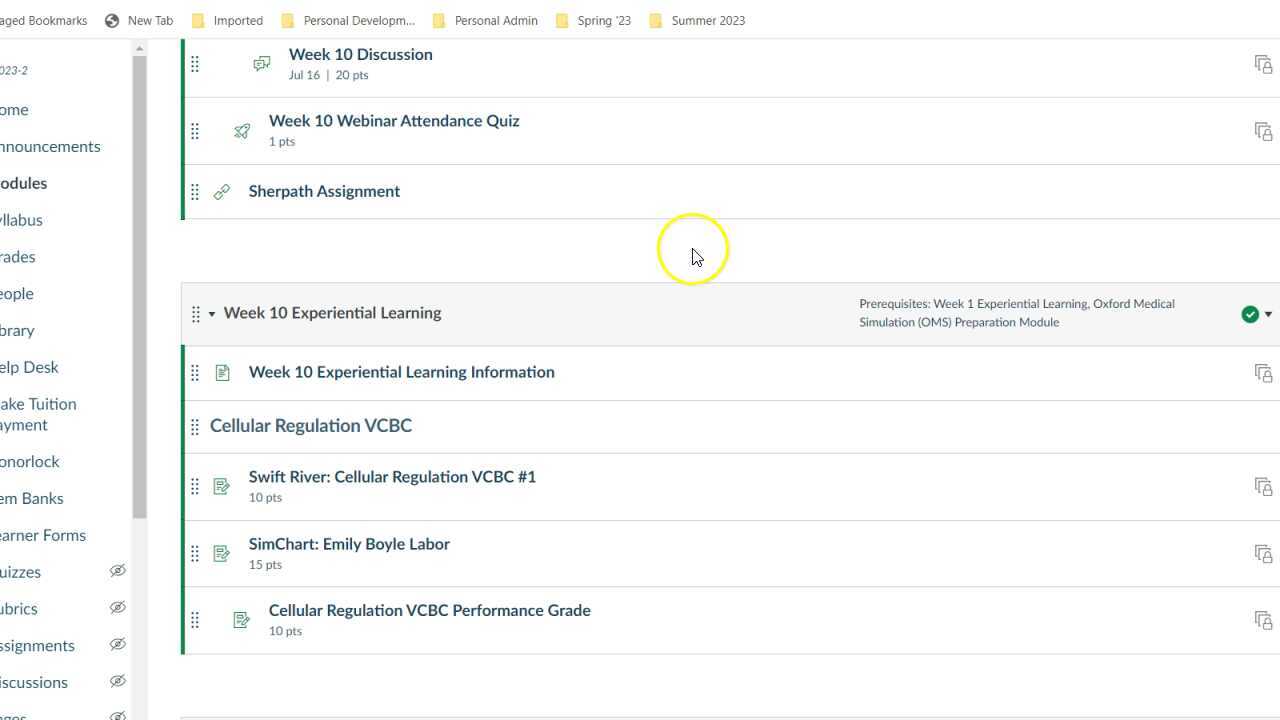This screenshot has width=1280, height=720.
Task: Open Cellular Regulation VCBC Performance Grade
Action: click(429, 610)
